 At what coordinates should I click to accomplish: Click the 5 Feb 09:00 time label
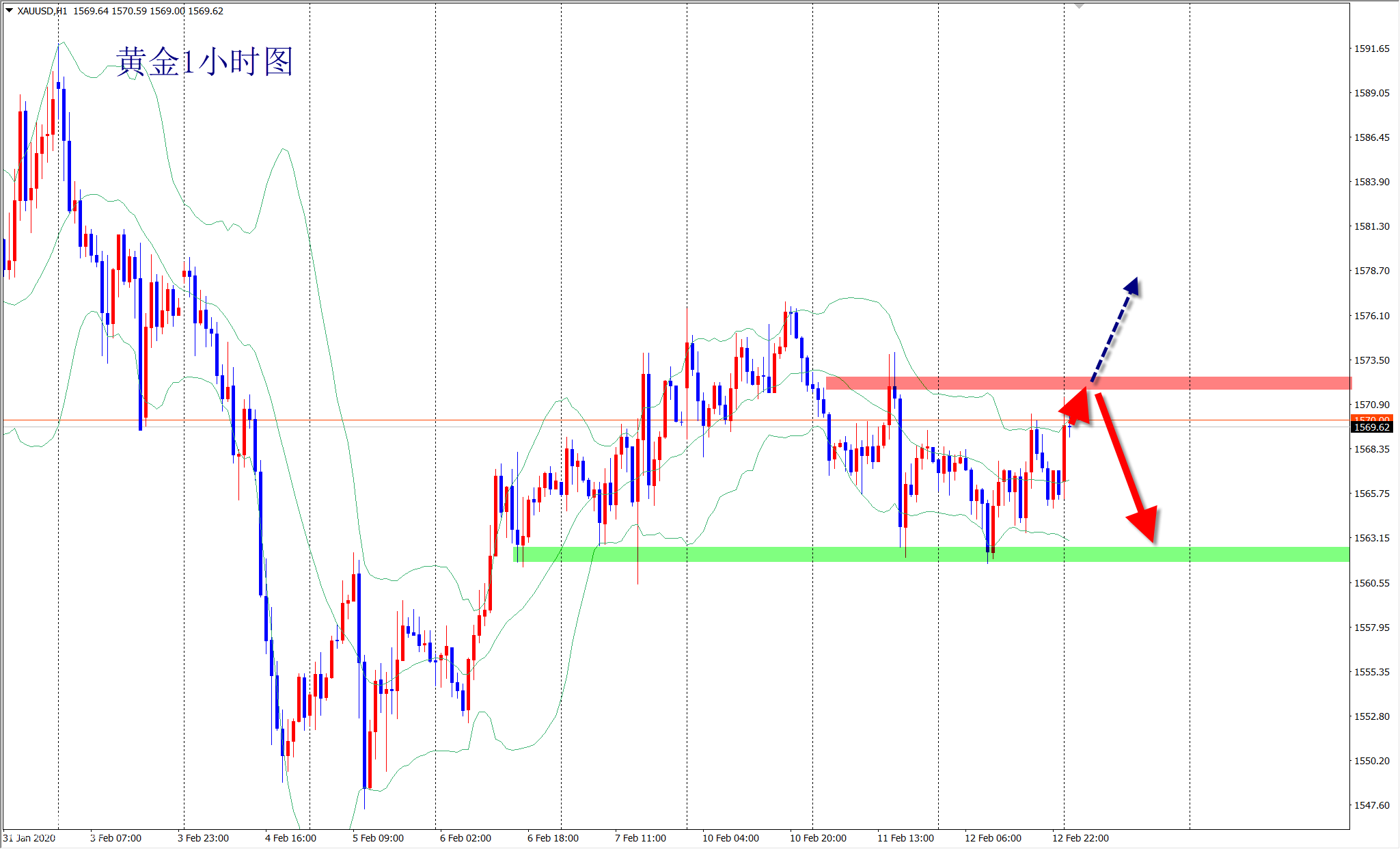378,838
